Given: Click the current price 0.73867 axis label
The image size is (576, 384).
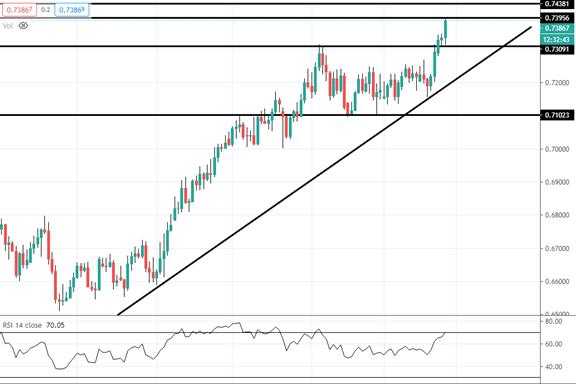Looking at the screenshot, I should pyautogui.click(x=557, y=28).
